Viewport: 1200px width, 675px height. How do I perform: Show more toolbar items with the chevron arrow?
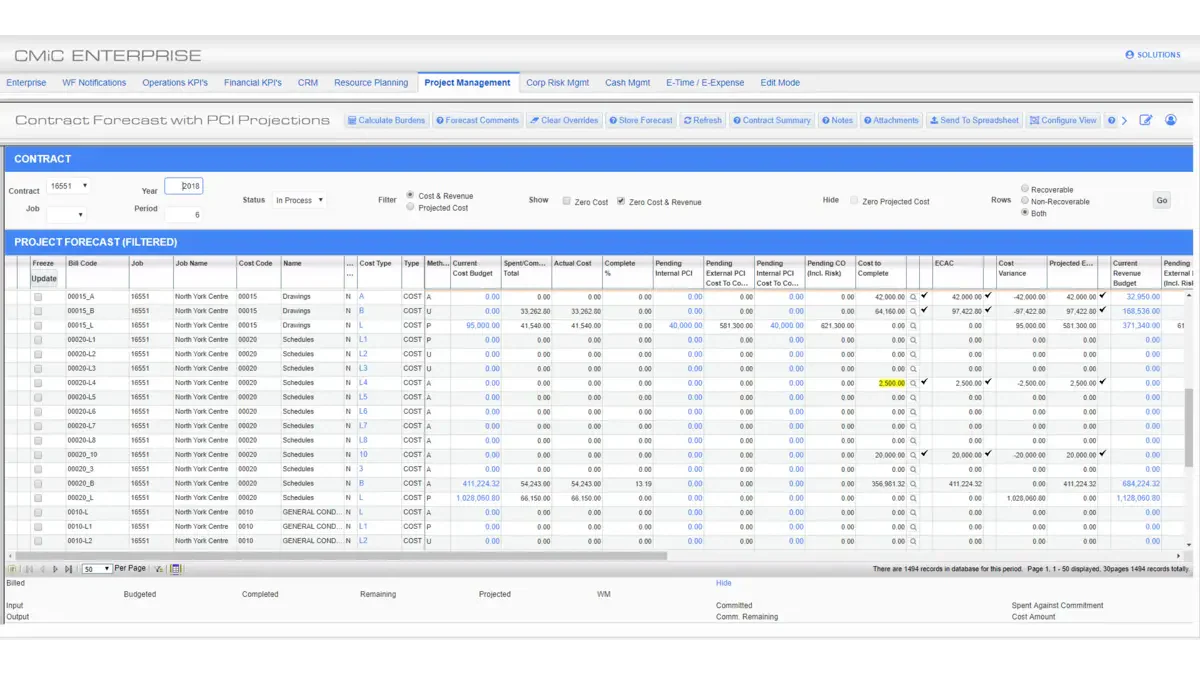point(1124,120)
